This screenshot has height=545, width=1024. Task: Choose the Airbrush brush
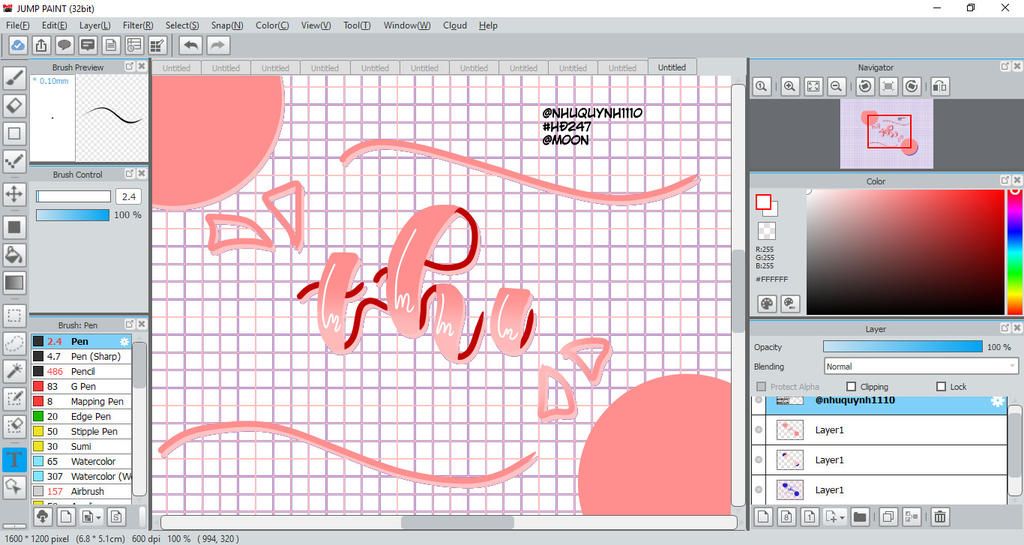pos(82,491)
